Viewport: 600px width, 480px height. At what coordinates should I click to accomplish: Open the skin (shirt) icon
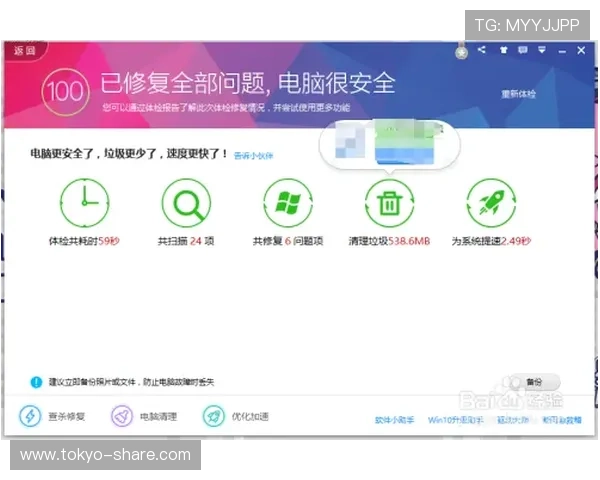point(504,50)
